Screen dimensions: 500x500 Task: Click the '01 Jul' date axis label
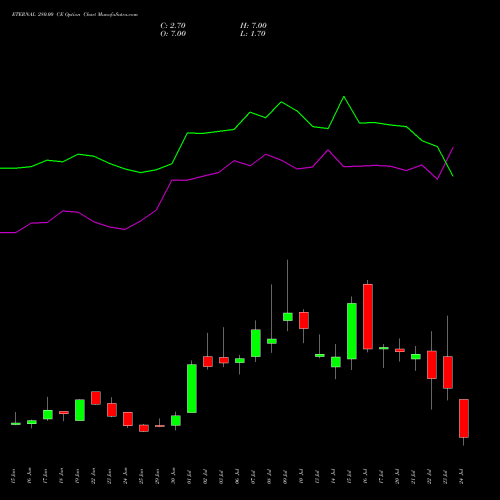coord(189,476)
